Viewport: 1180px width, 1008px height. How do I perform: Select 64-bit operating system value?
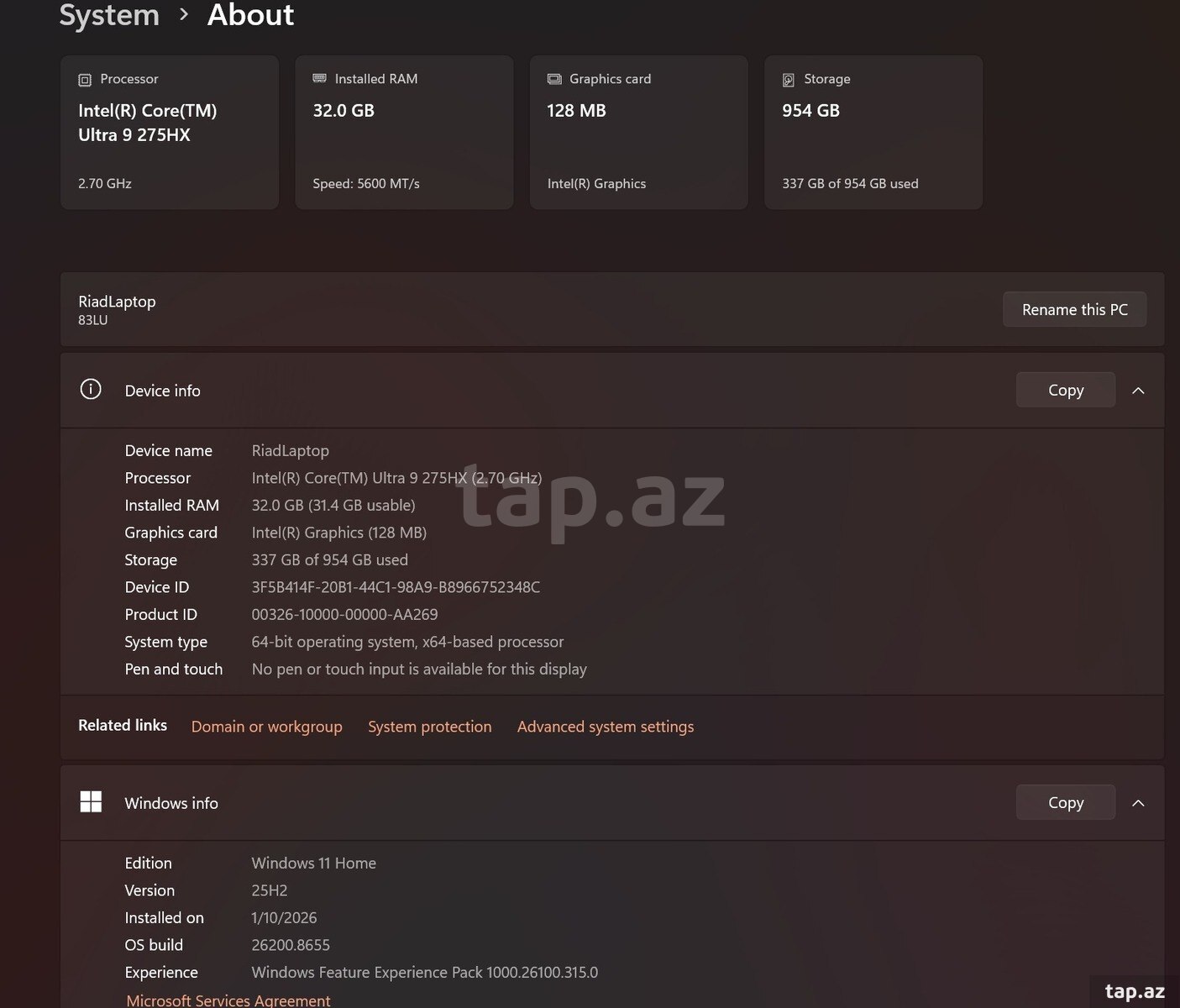click(x=407, y=642)
